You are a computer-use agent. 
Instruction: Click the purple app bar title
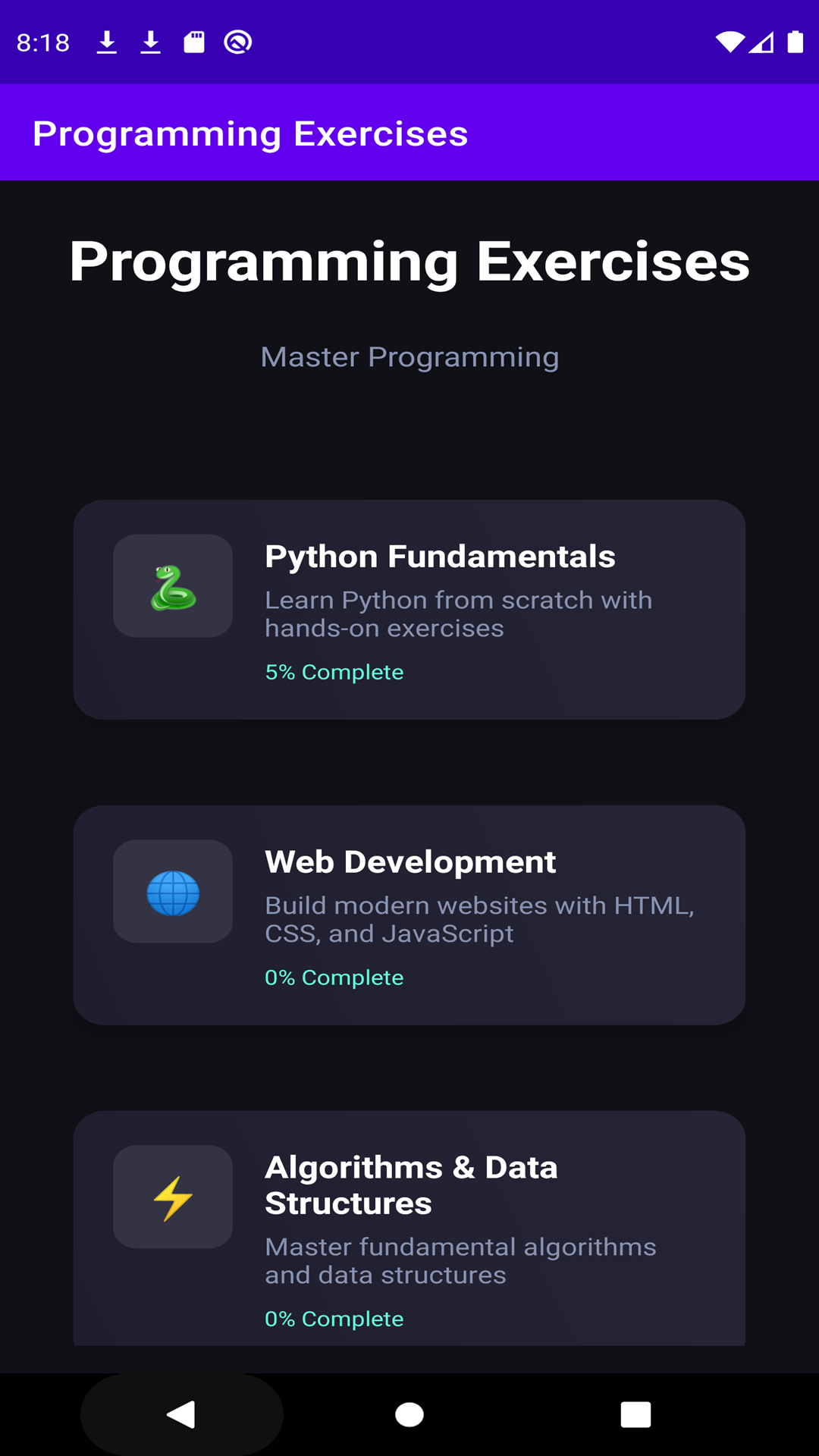coord(250,134)
